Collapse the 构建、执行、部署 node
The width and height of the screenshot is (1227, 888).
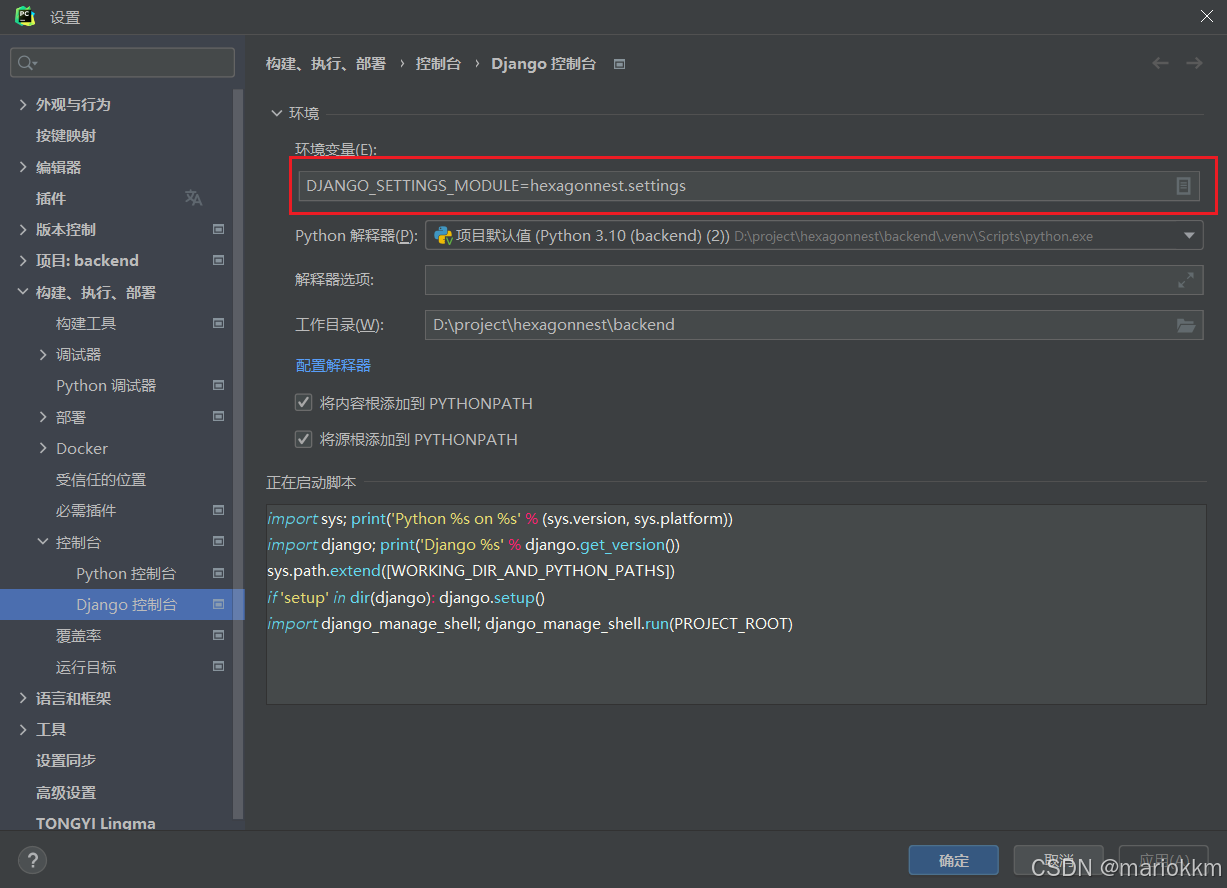[23, 292]
